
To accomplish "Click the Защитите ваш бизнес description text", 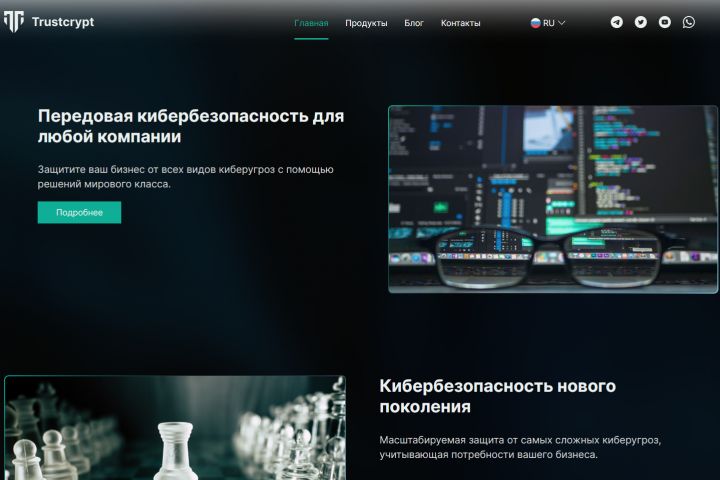I will click(x=186, y=177).
